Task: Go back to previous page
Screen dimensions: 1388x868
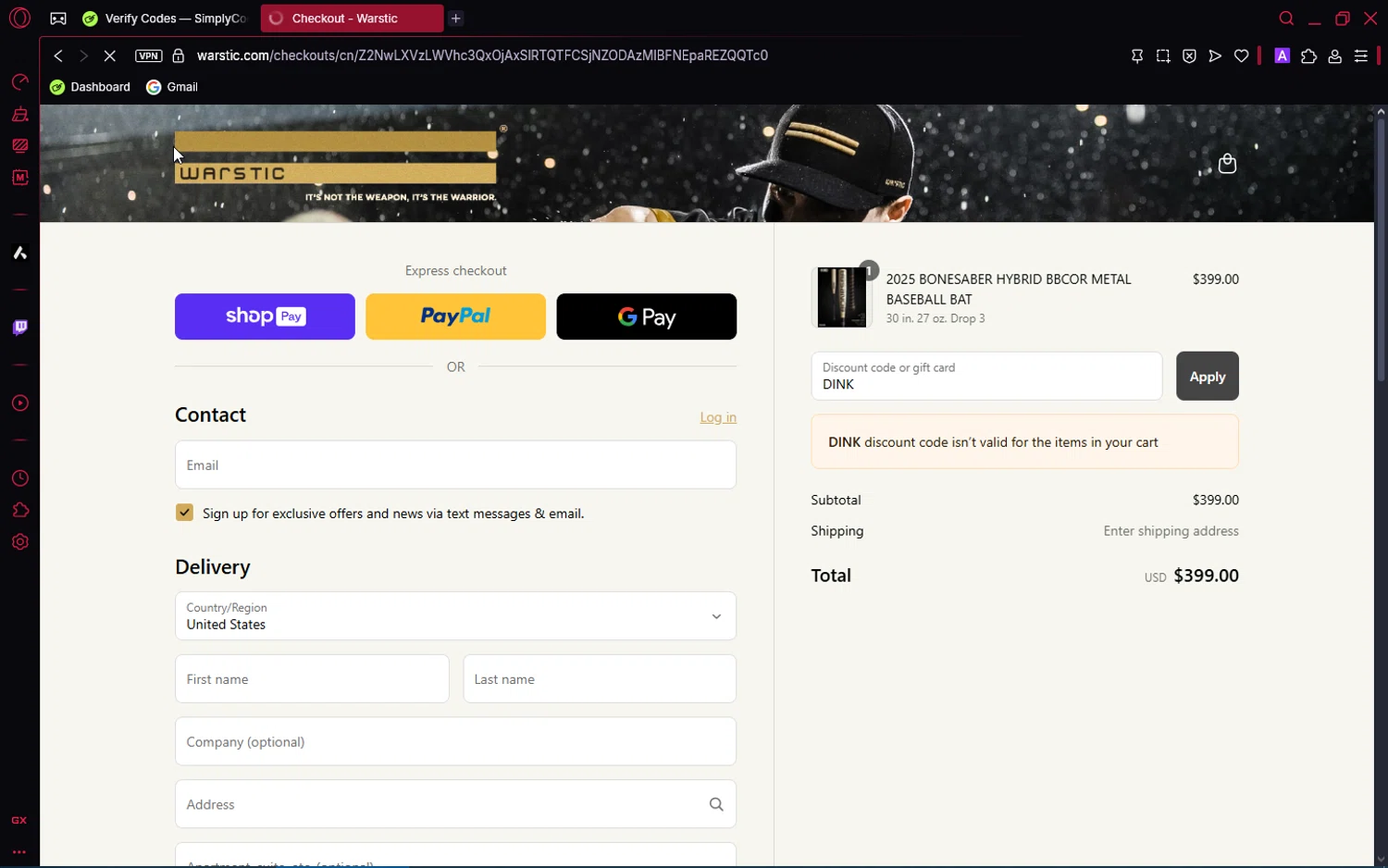Action: [58, 56]
